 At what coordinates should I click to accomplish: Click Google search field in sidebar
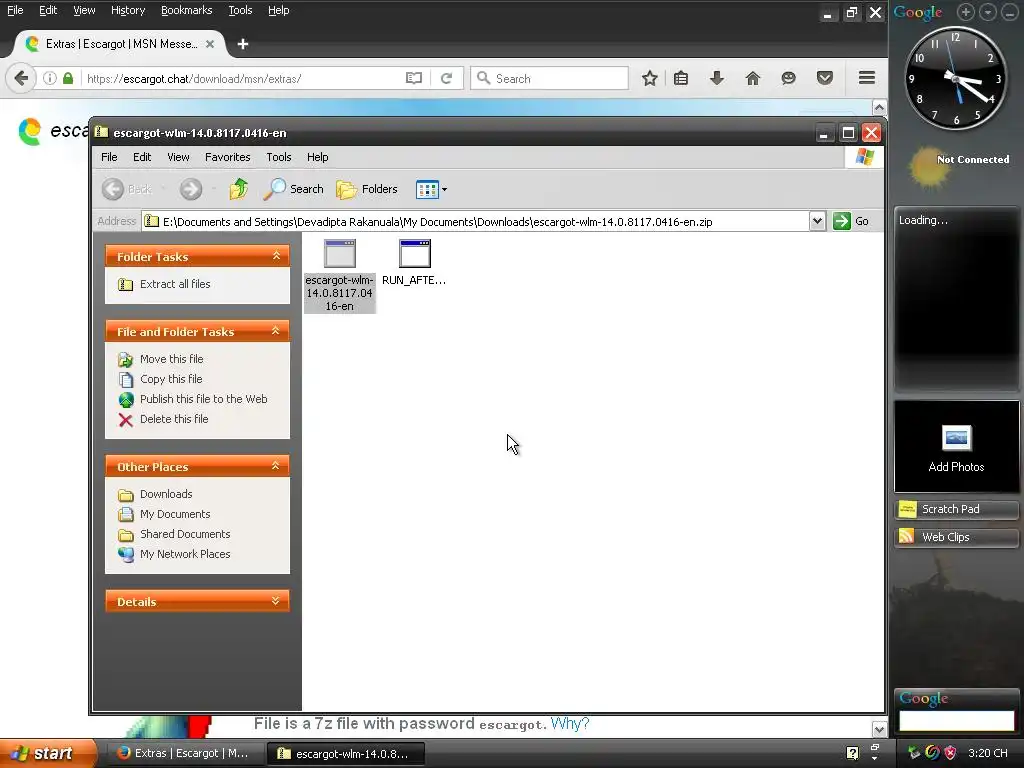pos(956,720)
